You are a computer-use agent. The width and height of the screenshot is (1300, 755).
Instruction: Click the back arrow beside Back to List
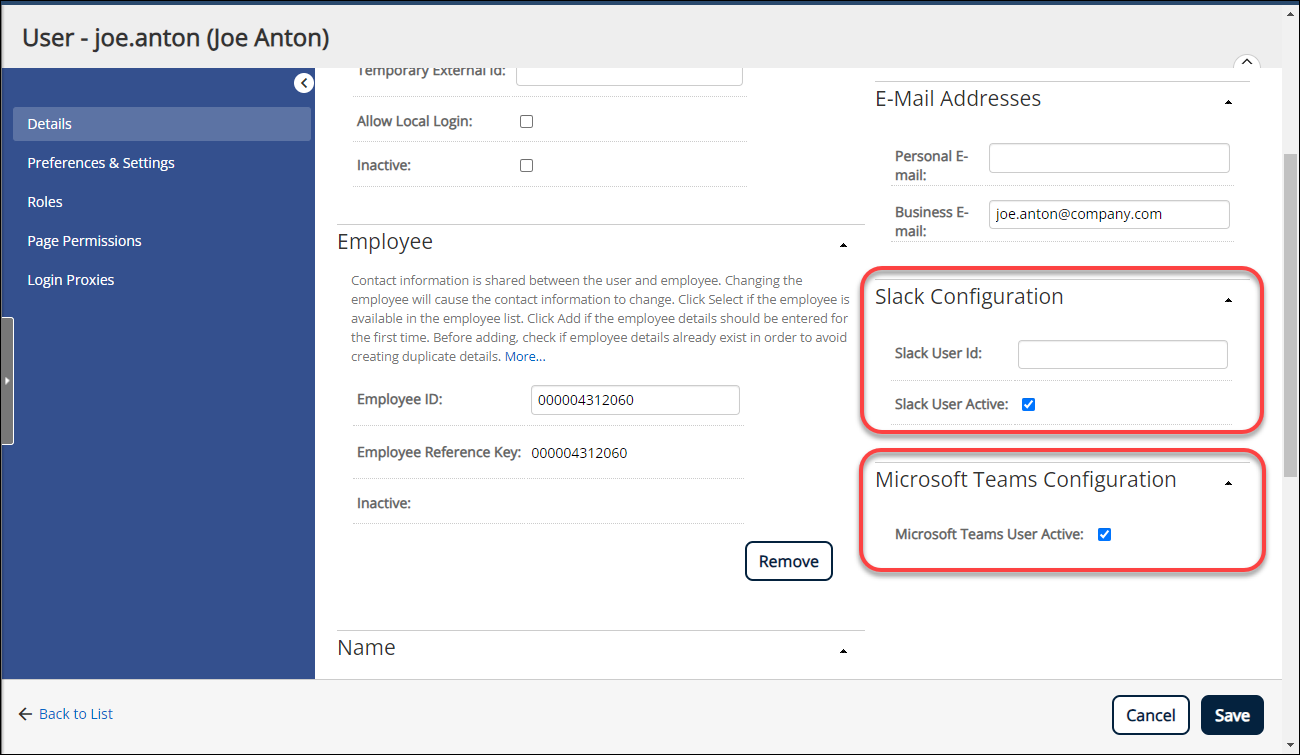coord(26,714)
